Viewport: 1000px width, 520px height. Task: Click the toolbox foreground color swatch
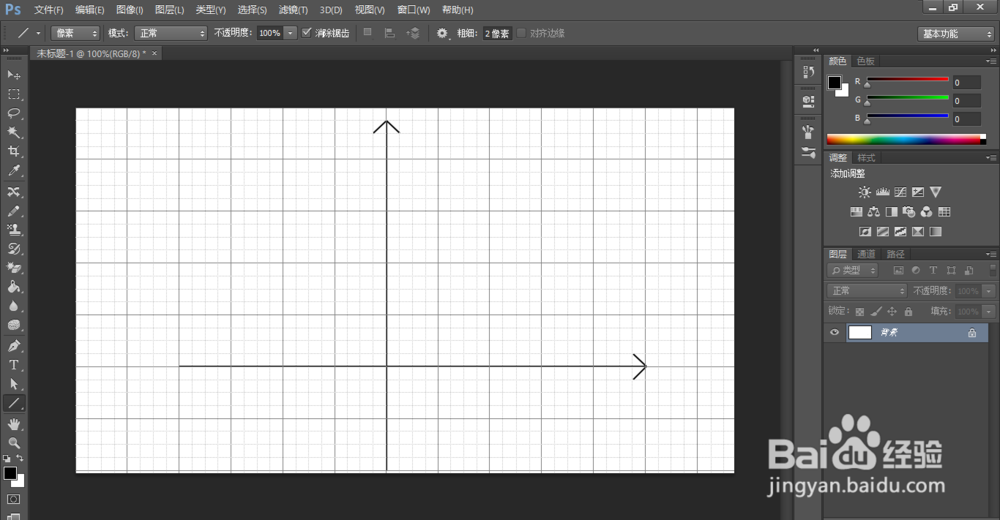pyautogui.click(x=10, y=473)
